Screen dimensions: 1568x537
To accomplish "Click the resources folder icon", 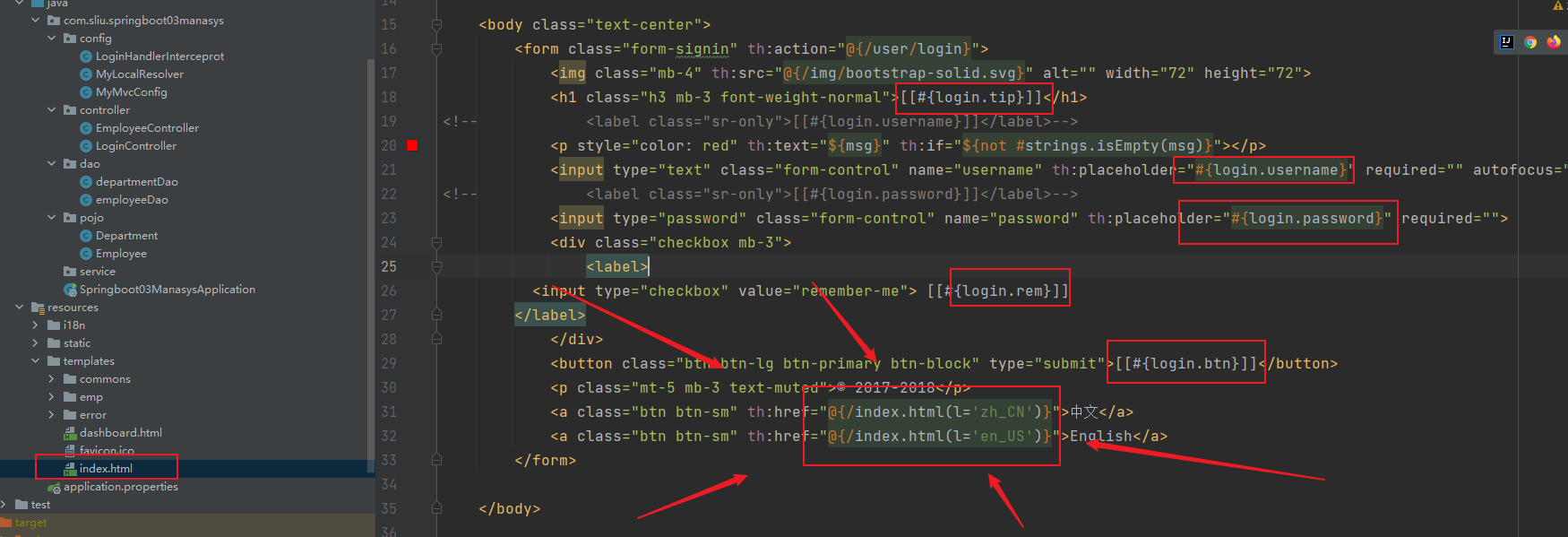I will click(38, 307).
